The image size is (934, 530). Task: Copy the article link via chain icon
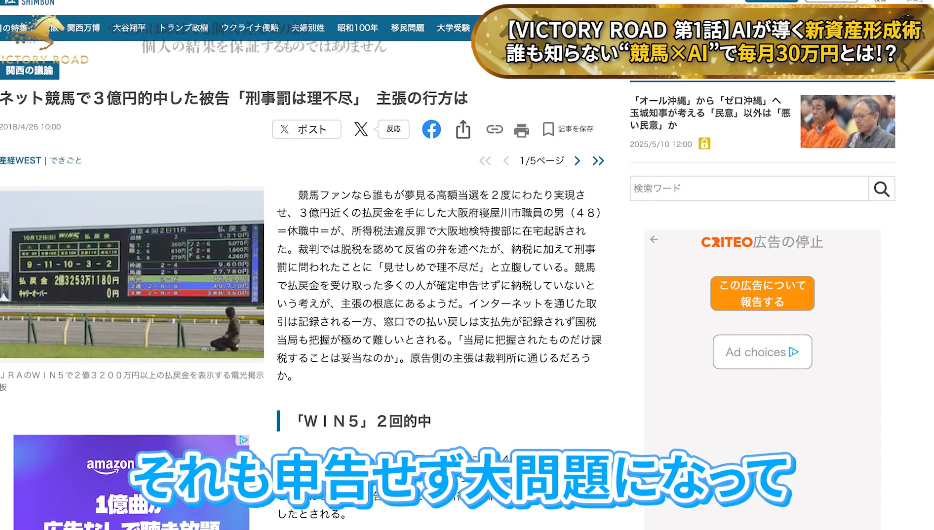pyautogui.click(x=494, y=129)
